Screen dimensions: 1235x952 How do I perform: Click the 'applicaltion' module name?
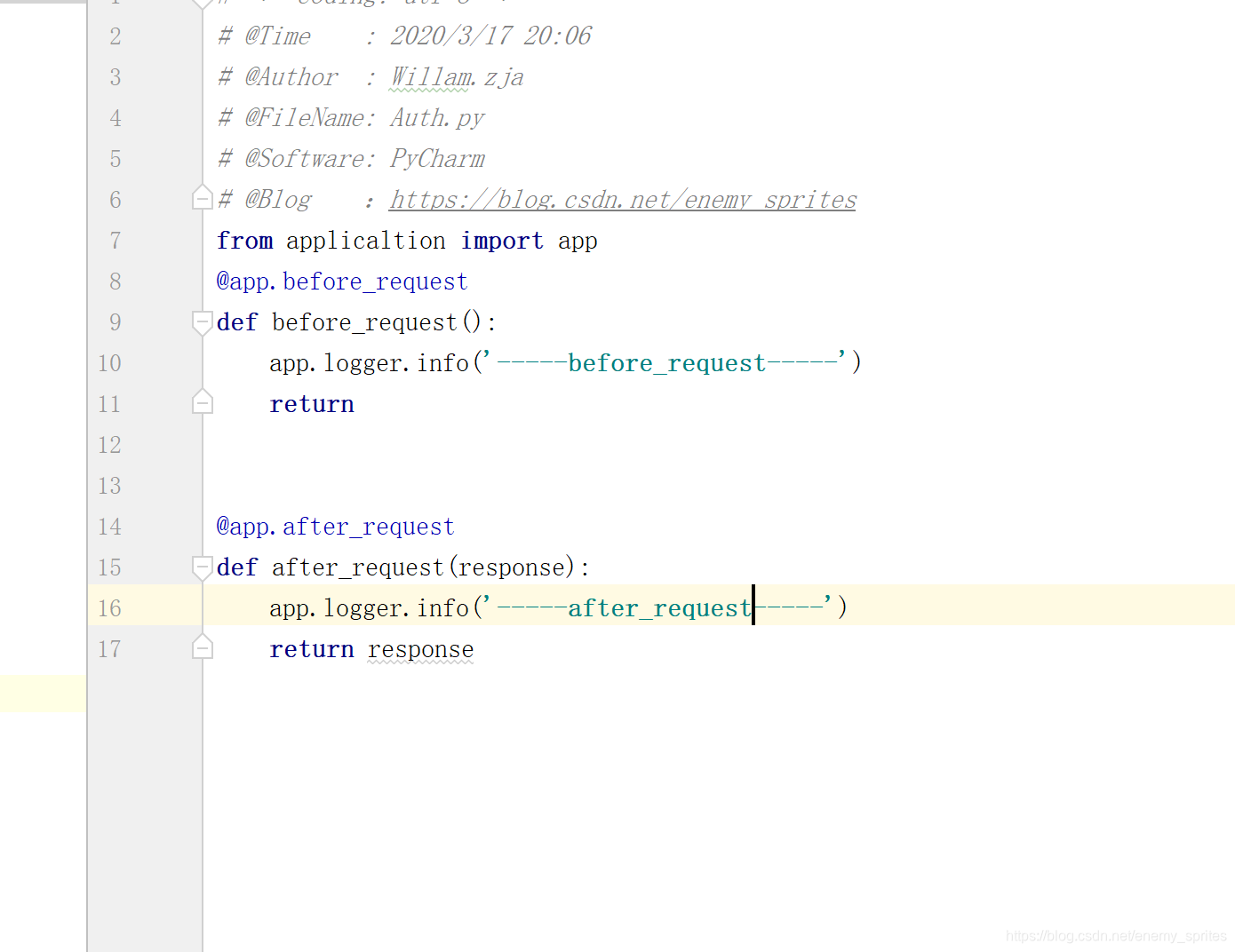[x=366, y=241]
